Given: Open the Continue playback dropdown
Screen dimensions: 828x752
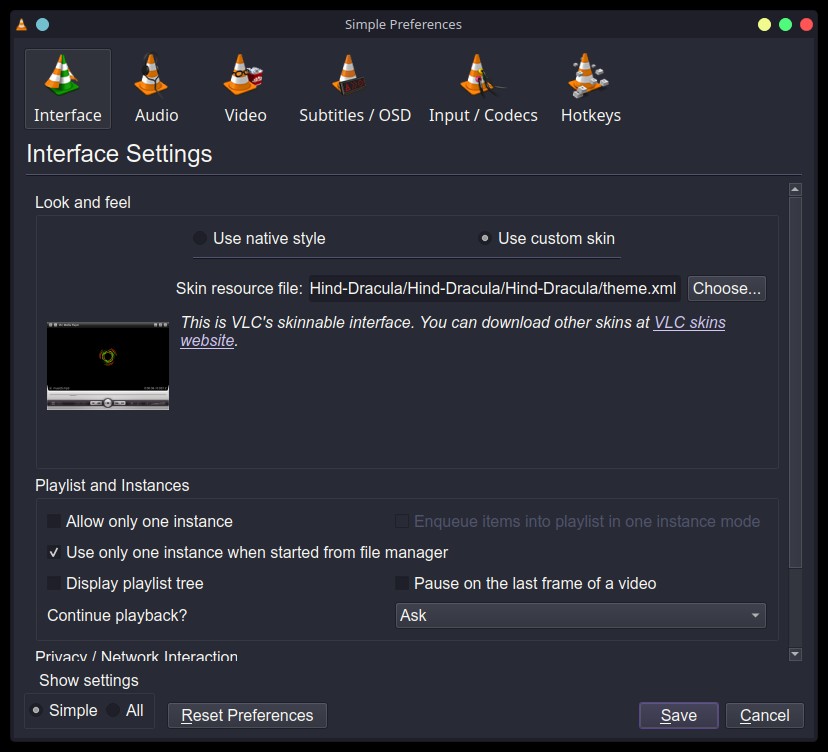Looking at the screenshot, I should [x=580, y=615].
